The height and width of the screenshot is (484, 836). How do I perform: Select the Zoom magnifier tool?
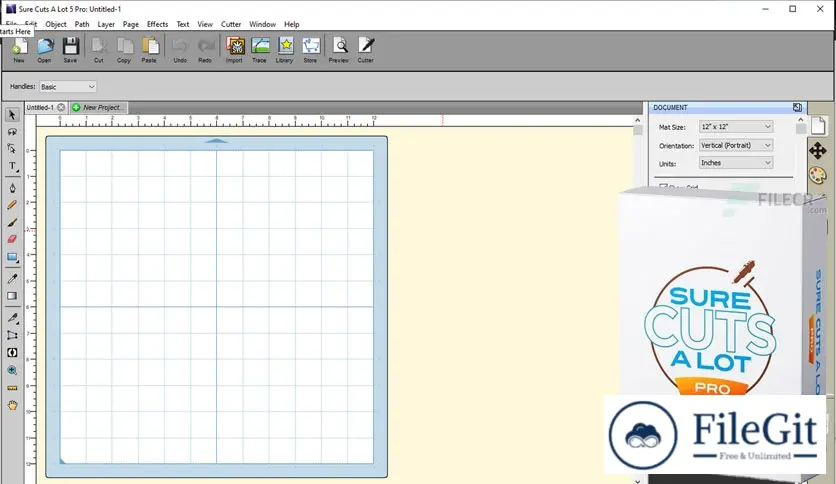pos(12,370)
